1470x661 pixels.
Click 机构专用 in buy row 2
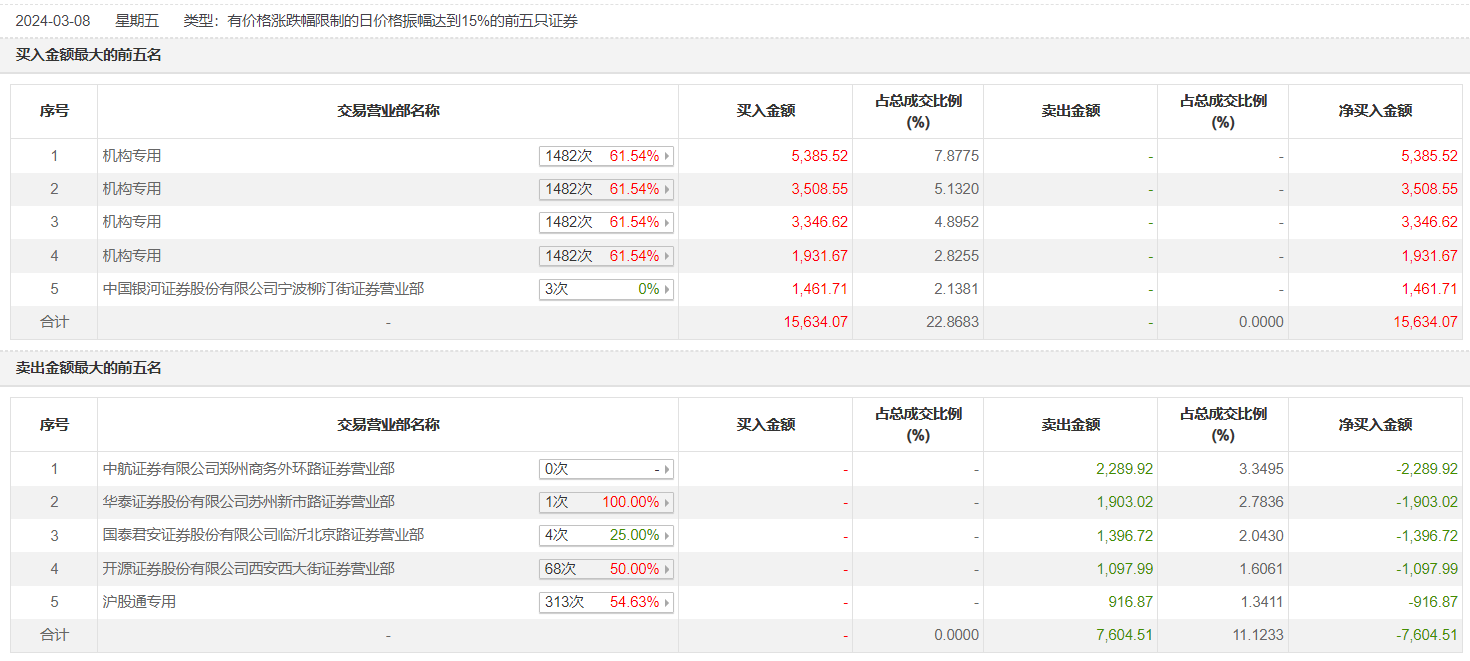tap(131, 189)
